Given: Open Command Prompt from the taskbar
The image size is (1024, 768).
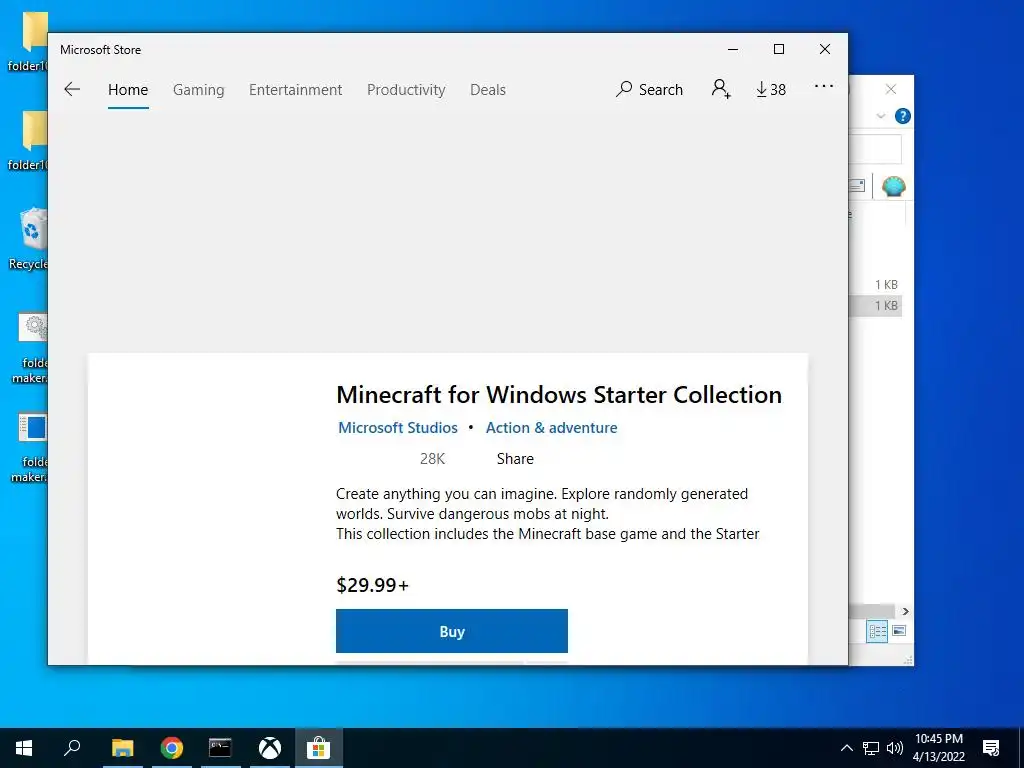Looking at the screenshot, I should [x=220, y=748].
